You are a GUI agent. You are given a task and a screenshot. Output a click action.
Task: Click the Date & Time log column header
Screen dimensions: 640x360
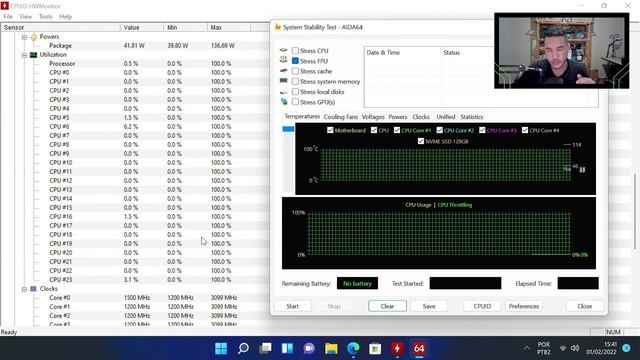(x=403, y=53)
